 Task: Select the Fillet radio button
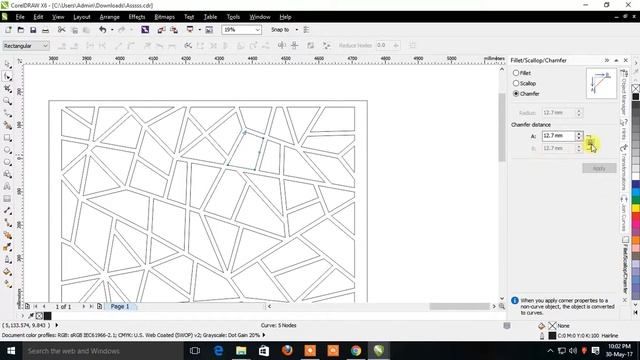click(516, 73)
